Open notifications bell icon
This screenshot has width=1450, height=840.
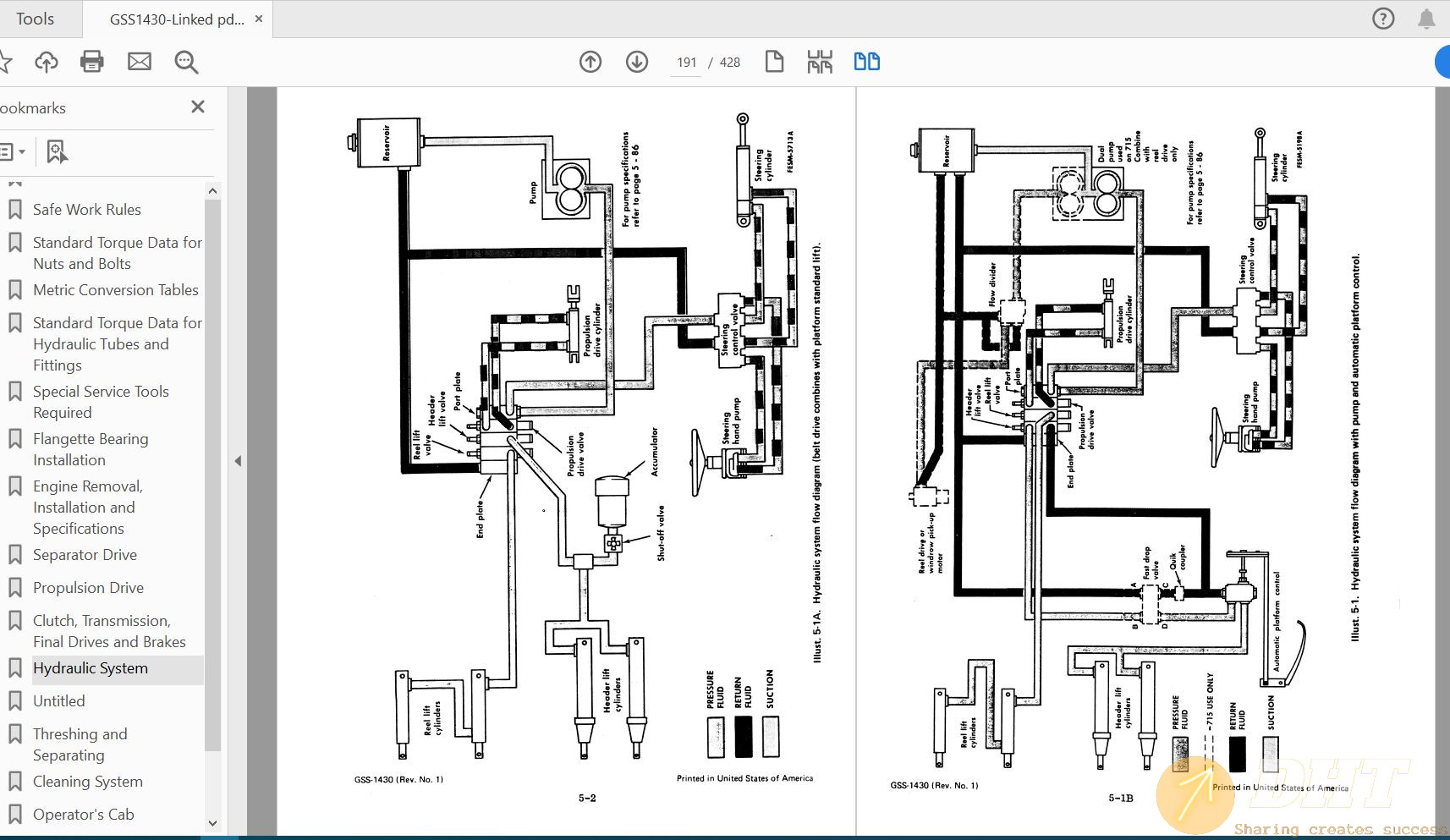pos(1426,19)
